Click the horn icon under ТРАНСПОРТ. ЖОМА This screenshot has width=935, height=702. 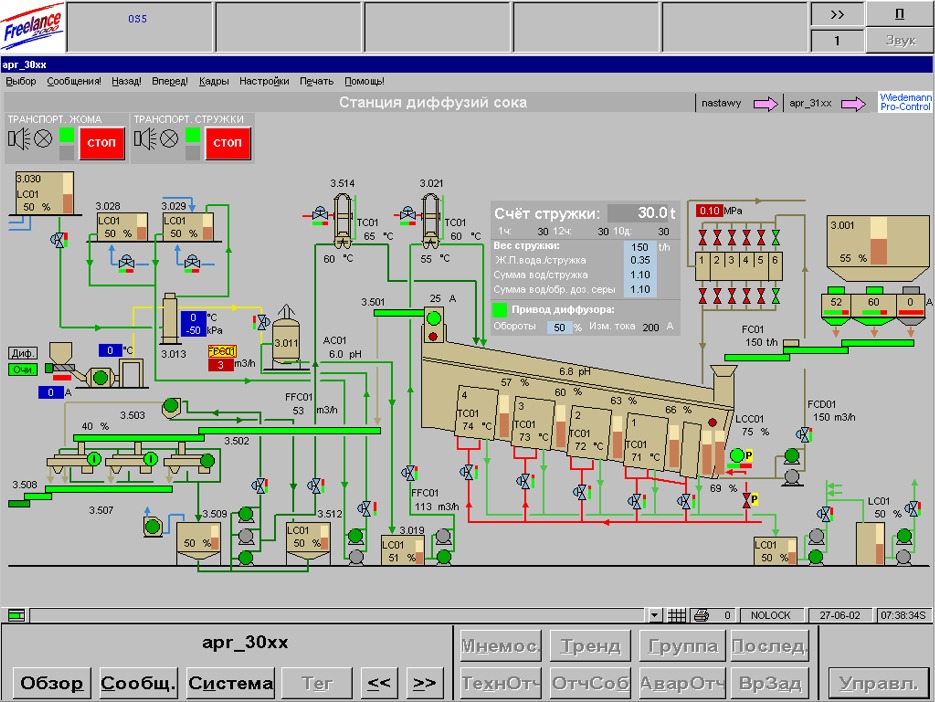coord(19,141)
